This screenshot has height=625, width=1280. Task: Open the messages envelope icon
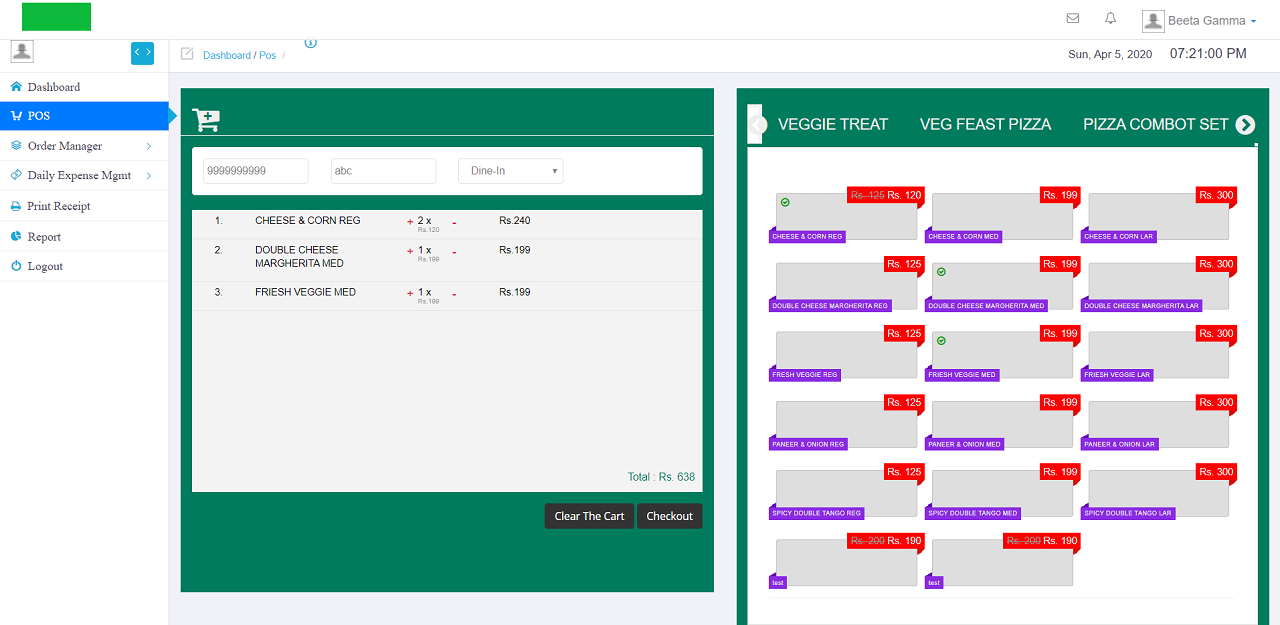click(1072, 18)
